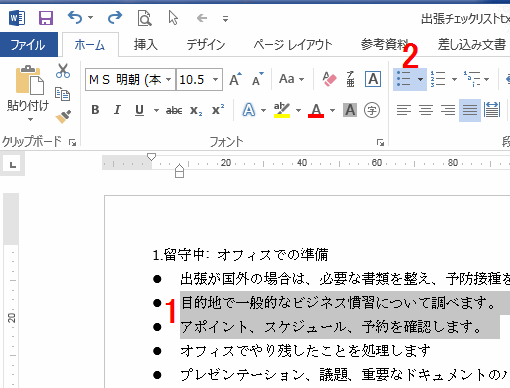Image resolution: width=510 pixels, height=388 pixels.
Task: Open bullet library dropdown arrow
Action: (420, 79)
